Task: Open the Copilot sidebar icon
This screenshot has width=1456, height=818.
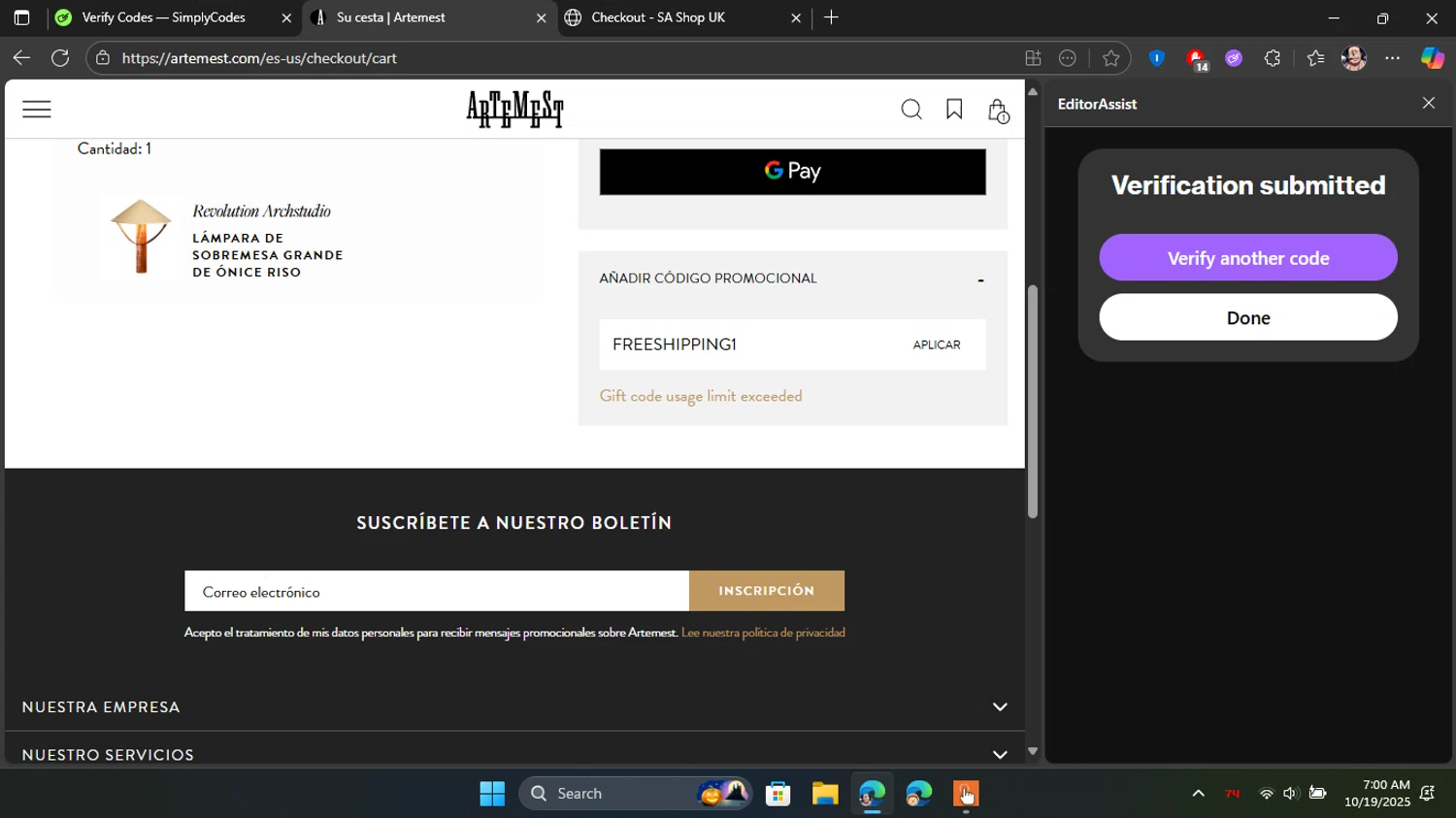Action: point(1433,58)
